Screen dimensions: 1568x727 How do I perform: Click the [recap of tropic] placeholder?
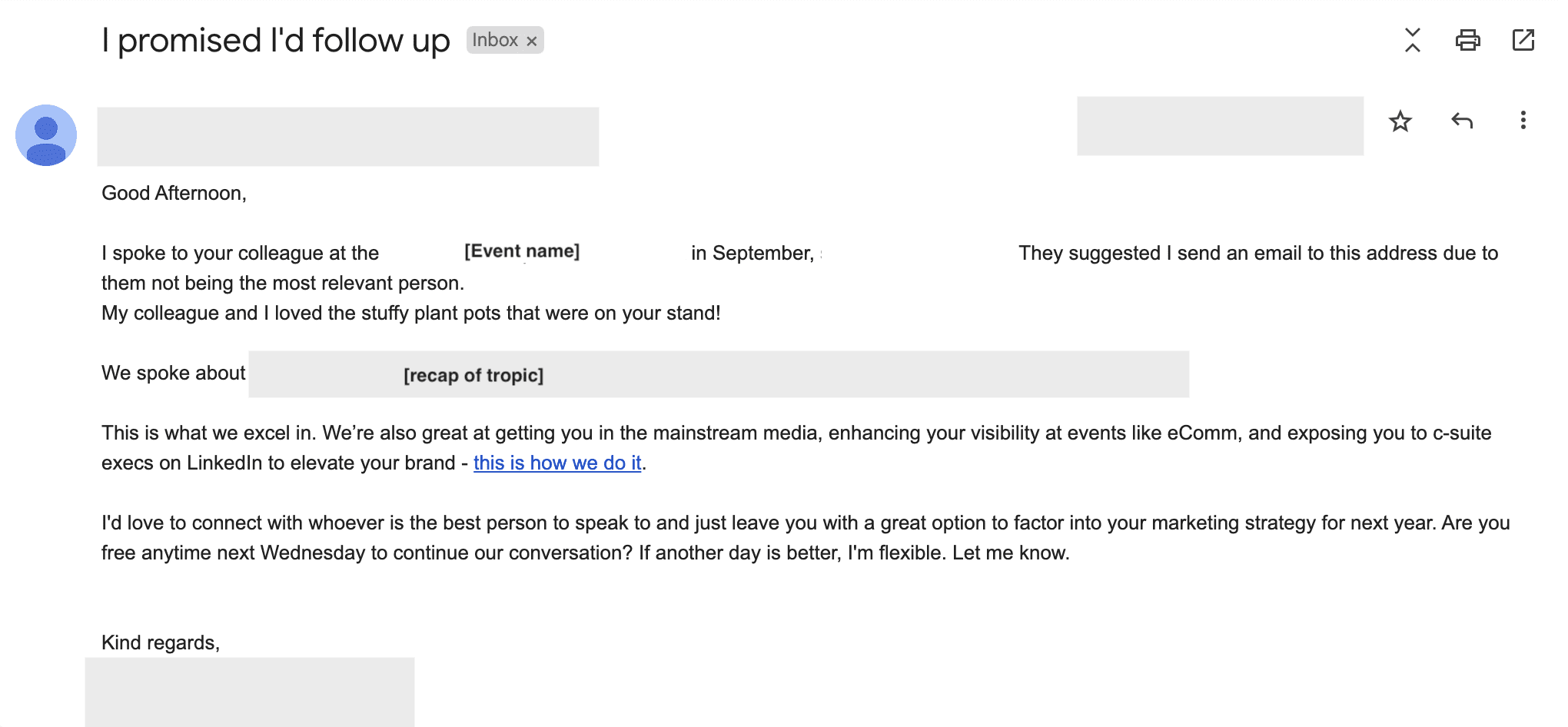[473, 375]
